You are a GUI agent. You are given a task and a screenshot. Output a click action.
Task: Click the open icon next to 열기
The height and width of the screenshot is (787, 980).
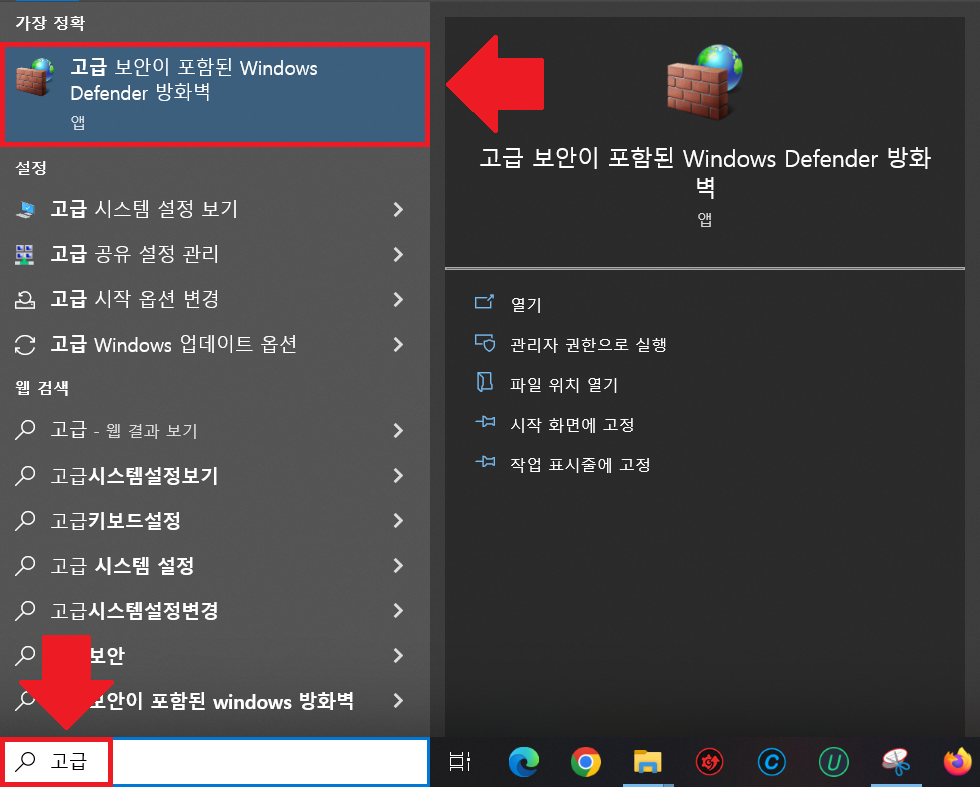click(484, 303)
